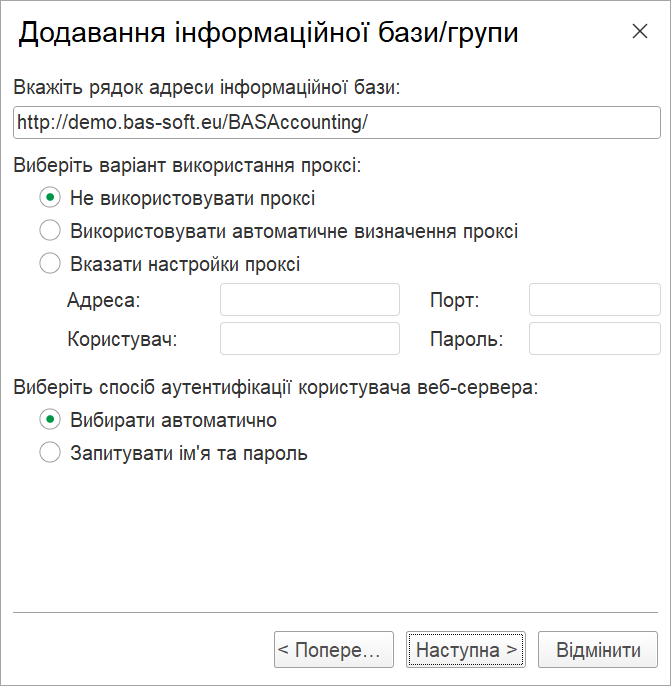Focus the "Користувач" proxy user field
Viewport: 671px width, 686px height.
tap(310, 339)
